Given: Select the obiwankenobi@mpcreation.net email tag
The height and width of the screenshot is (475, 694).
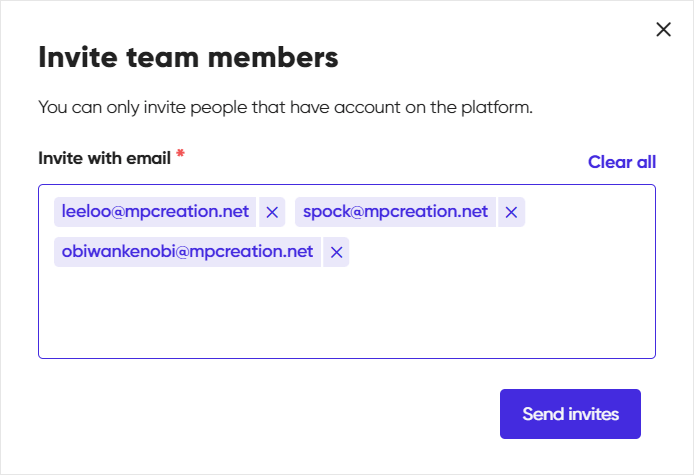Looking at the screenshot, I should [x=187, y=252].
